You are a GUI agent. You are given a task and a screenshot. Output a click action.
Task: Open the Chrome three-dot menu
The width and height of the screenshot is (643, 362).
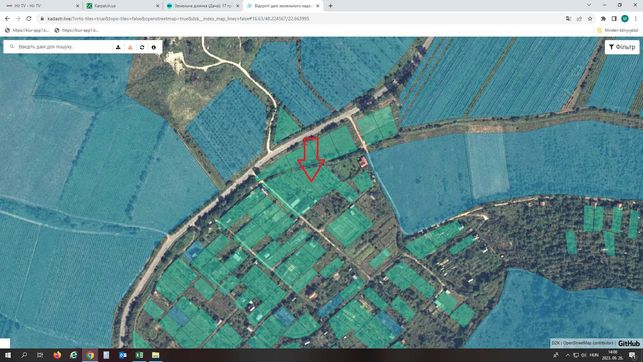[636, 18]
